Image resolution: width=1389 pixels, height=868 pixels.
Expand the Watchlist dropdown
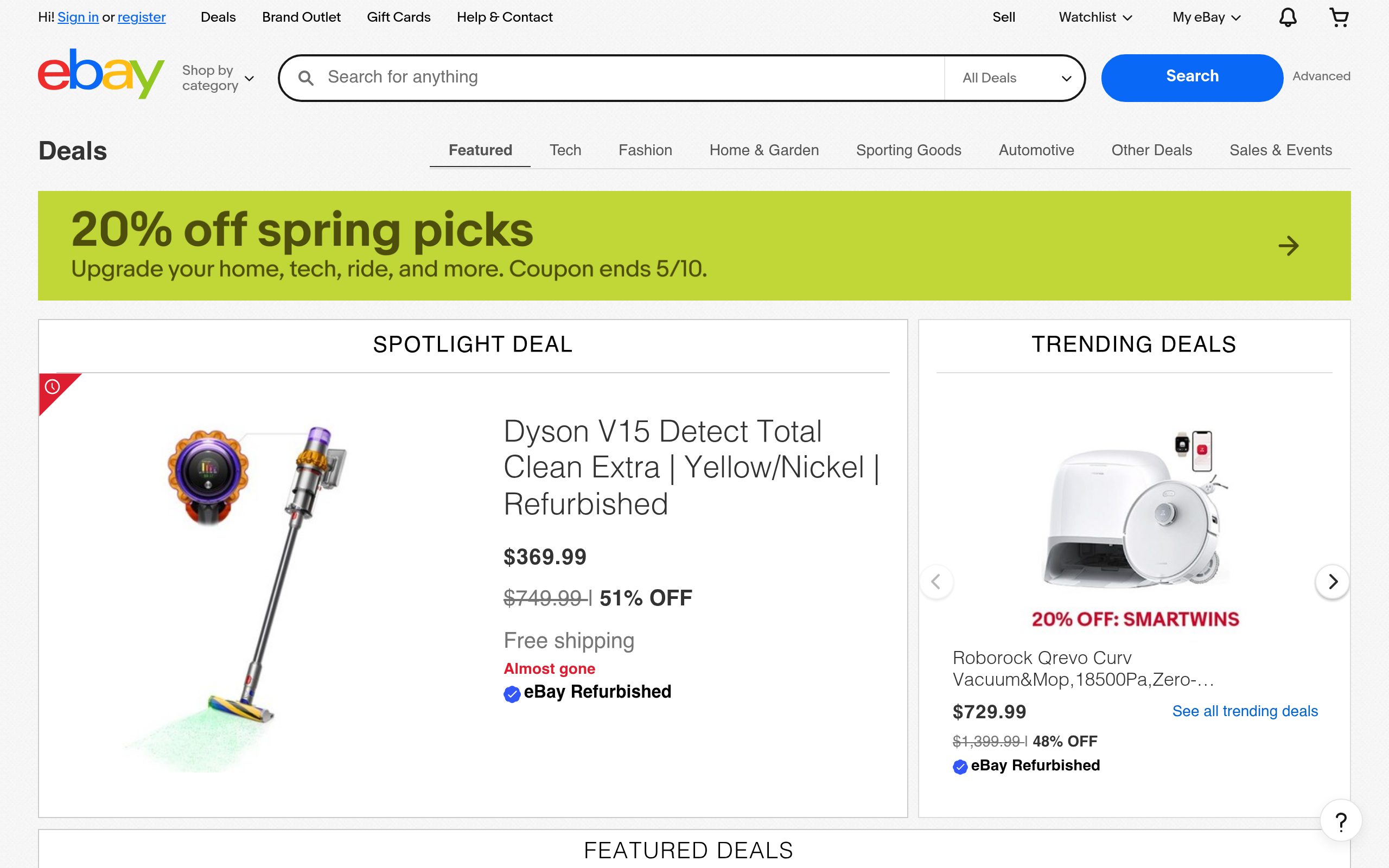1094,17
